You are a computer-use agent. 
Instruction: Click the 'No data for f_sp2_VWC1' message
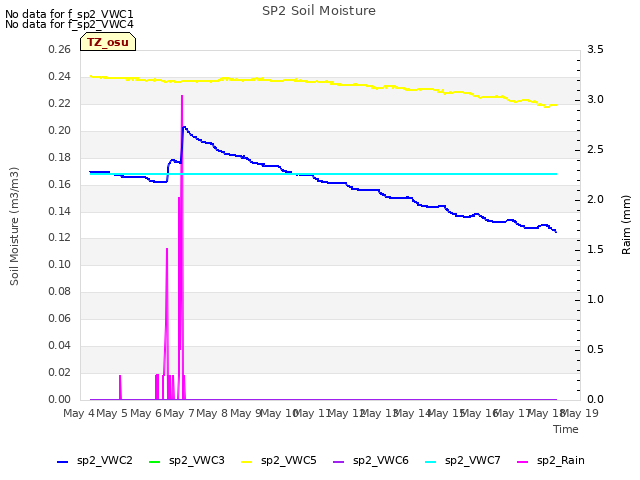(x=69, y=14)
